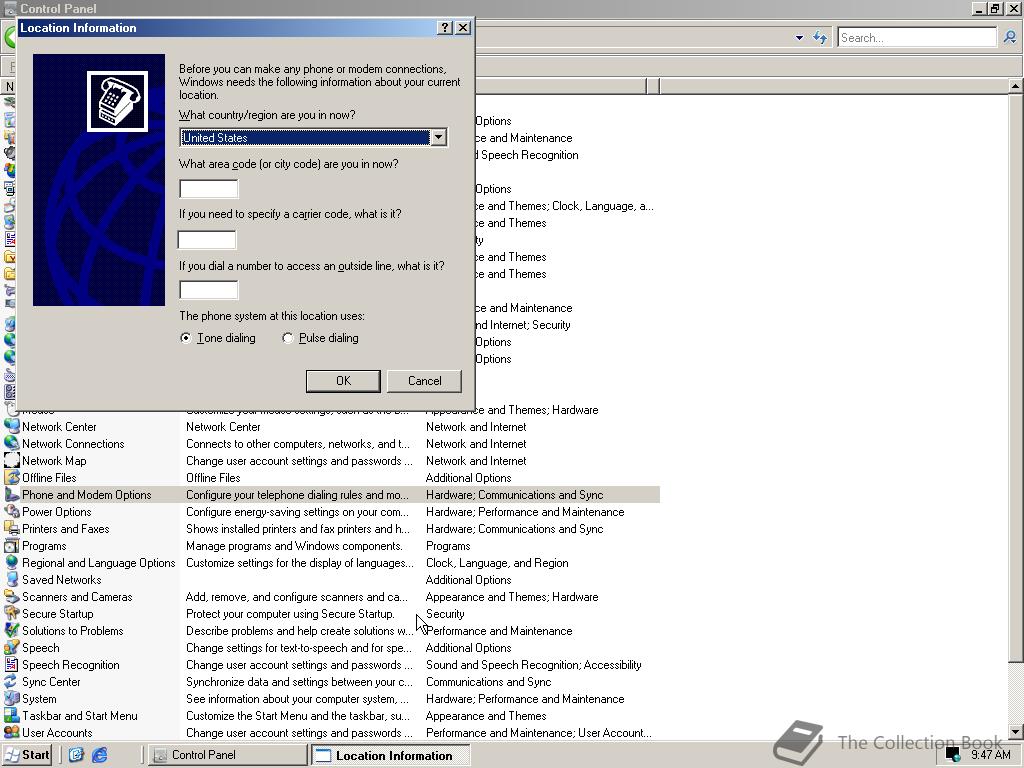This screenshot has height=768, width=1024.
Task: Click 'Protect your computer using Secure Startup.' description
Action: 291,613
